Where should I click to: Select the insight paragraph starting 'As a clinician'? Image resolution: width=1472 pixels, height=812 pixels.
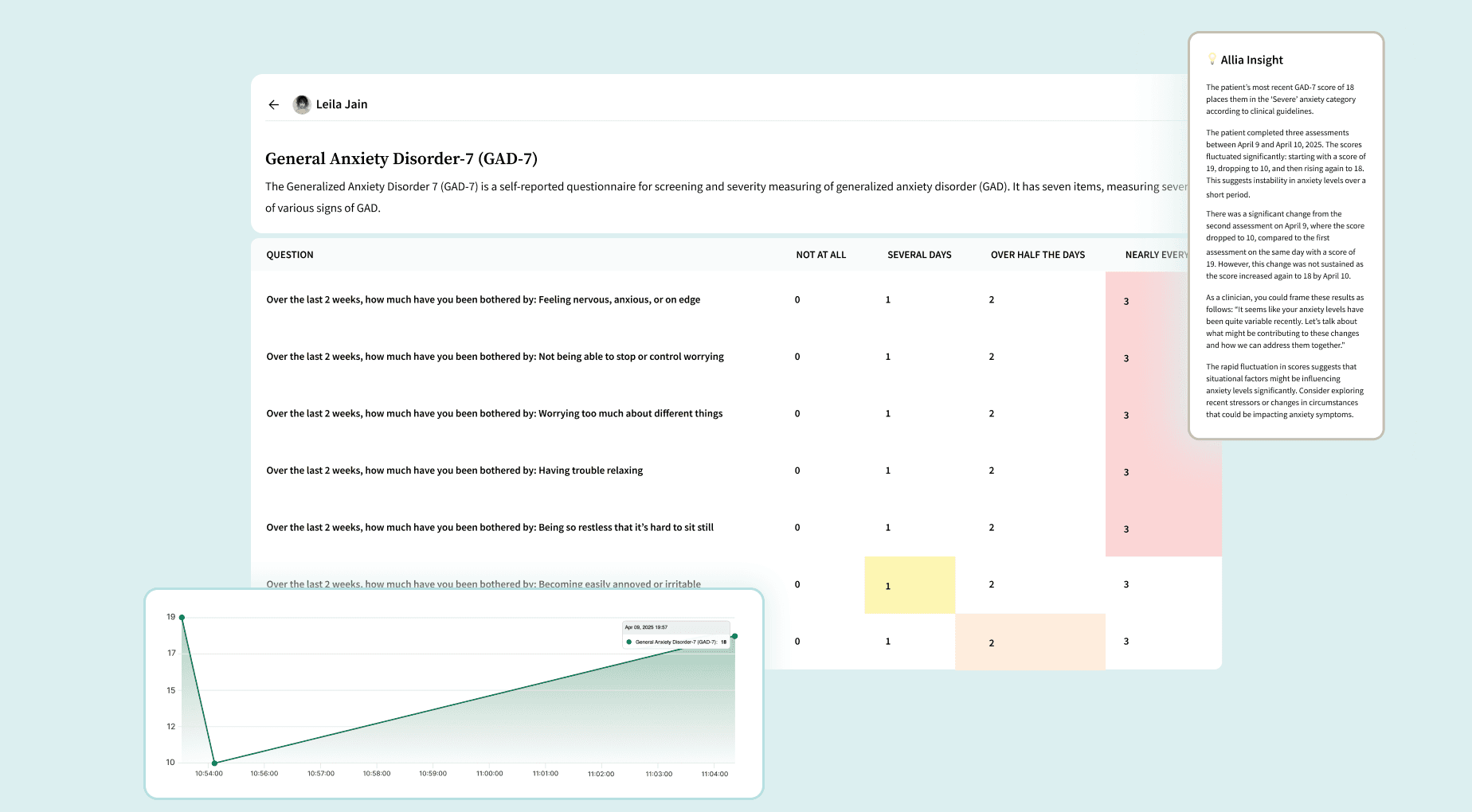(x=1285, y=322)
